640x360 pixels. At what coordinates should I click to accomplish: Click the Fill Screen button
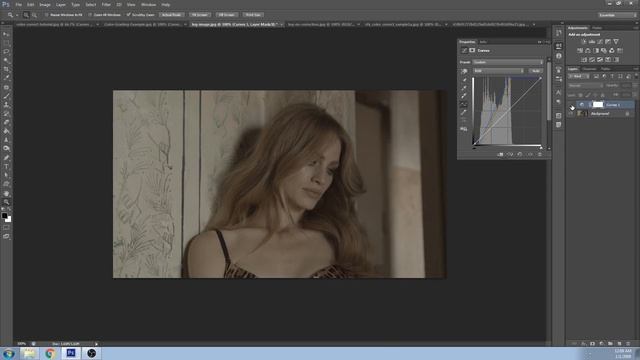(x=227, y=15)
